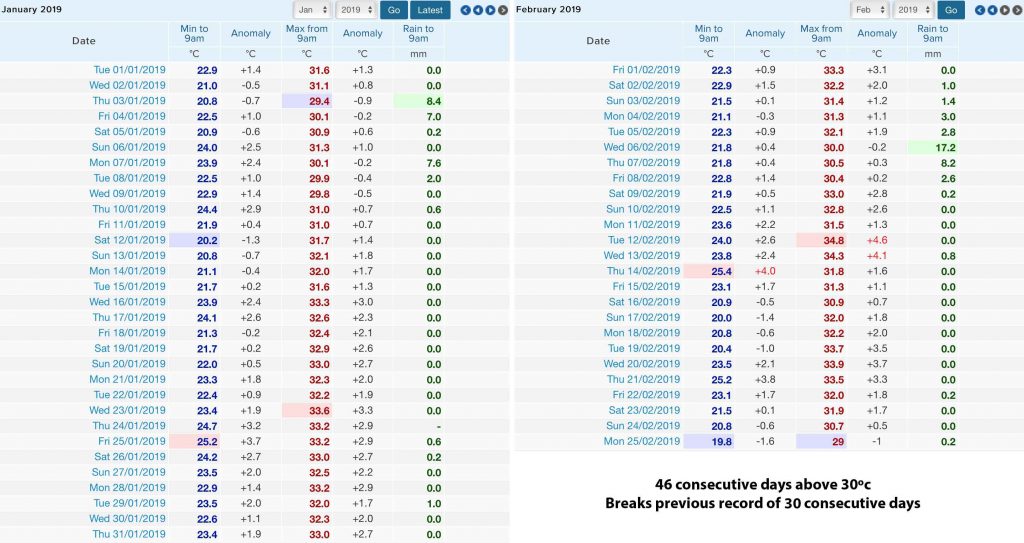Open the 2019 year dropdown in January panel
This screenshot has height=543, width=1024.
click(x=357, y=10)
